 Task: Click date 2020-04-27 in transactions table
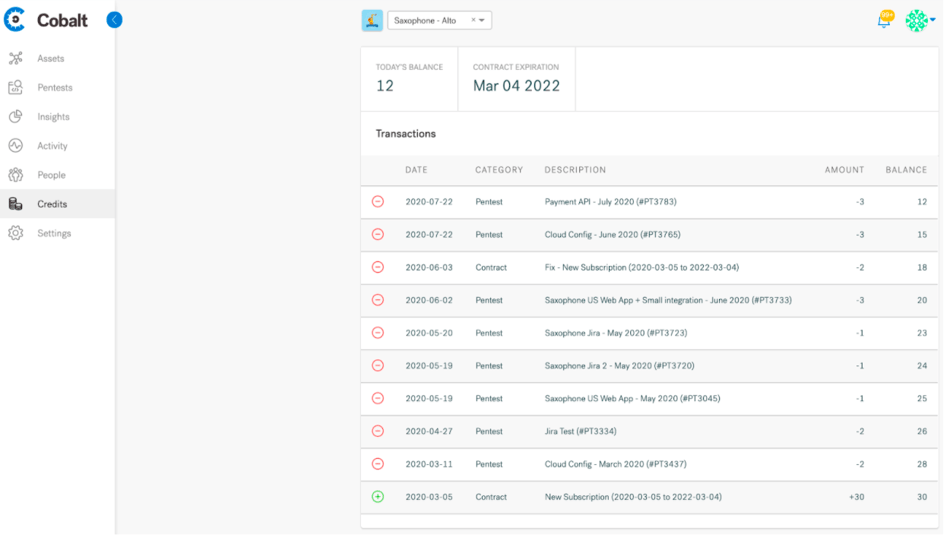point(429,431)
